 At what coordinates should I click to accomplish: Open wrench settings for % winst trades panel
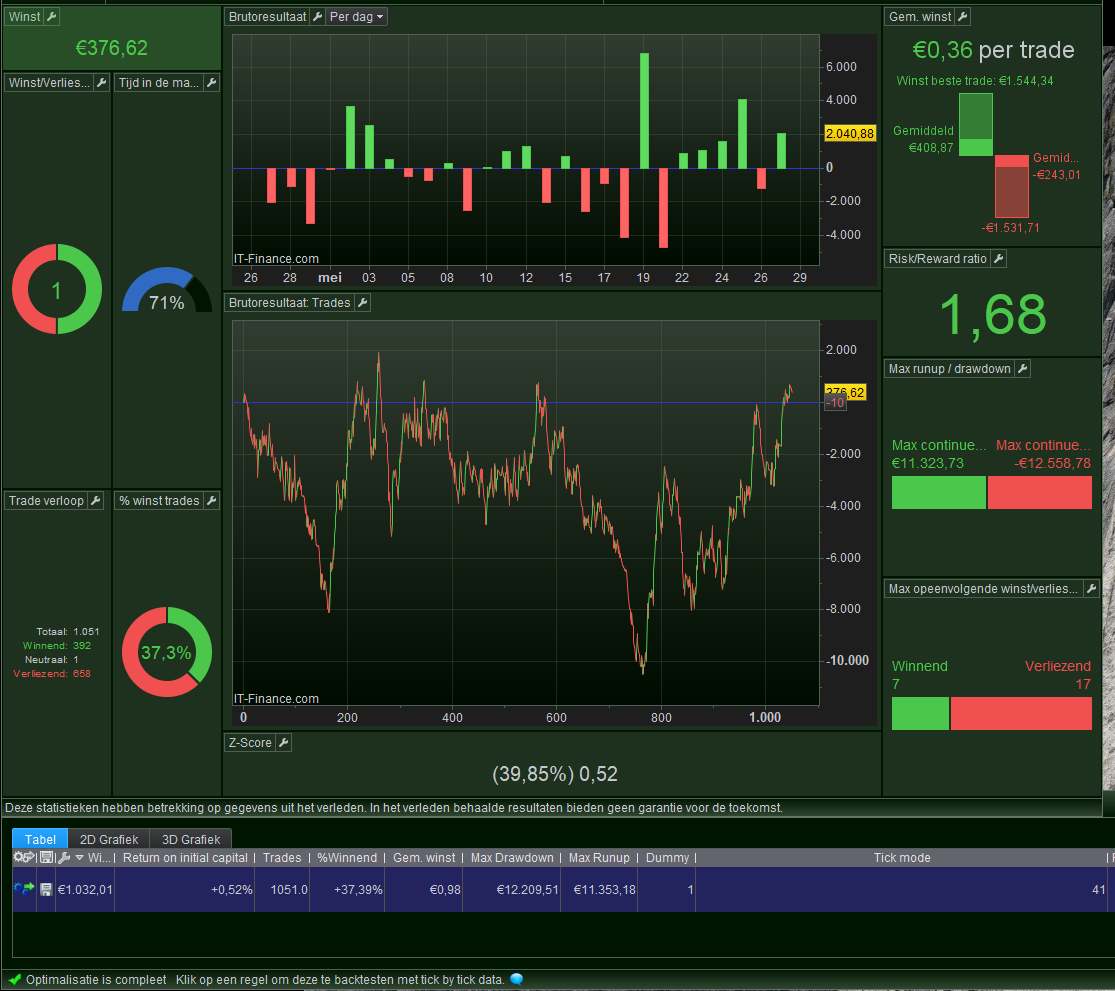211,500
